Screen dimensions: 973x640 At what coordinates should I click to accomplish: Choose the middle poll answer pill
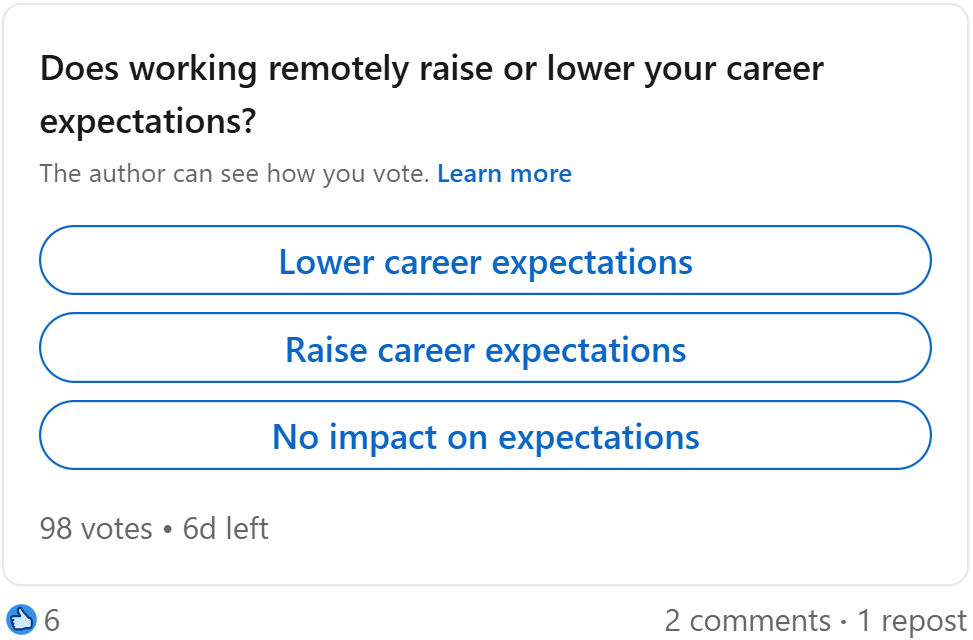click(x=485, y=348)
